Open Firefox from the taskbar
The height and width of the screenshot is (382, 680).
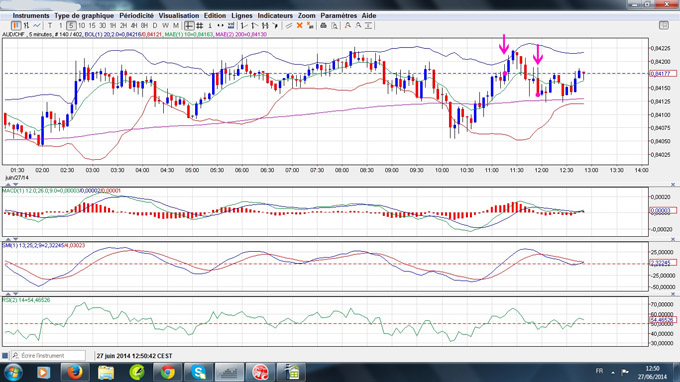(75, 372)
